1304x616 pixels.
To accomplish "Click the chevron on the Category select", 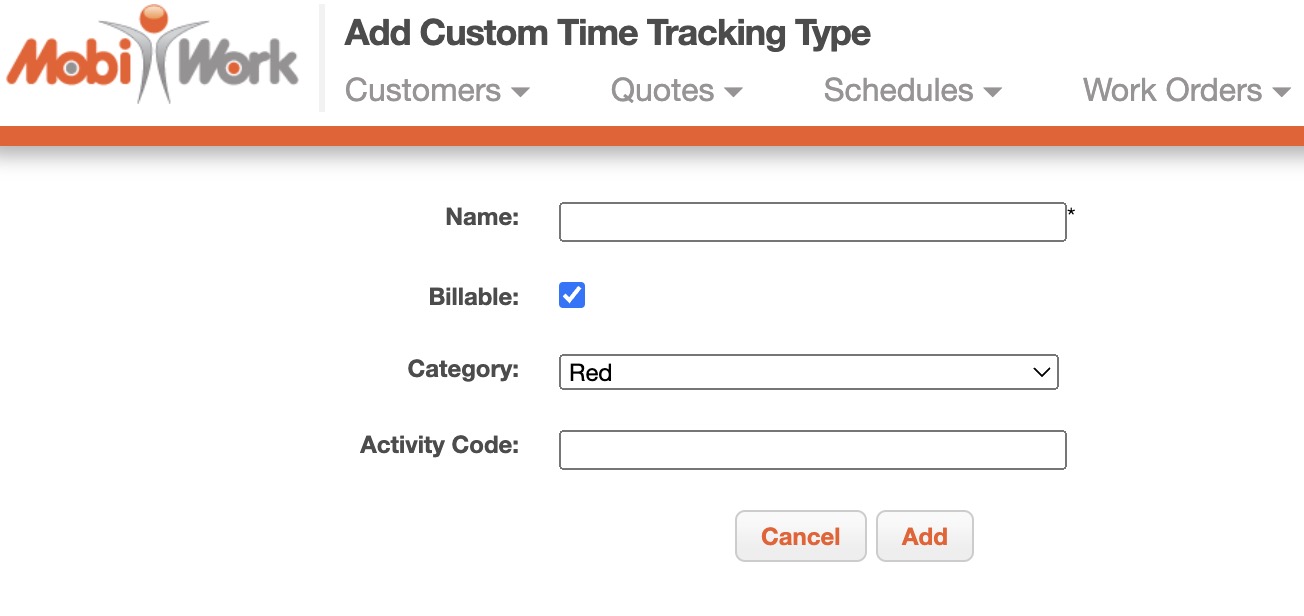I will coord(1041,372).
